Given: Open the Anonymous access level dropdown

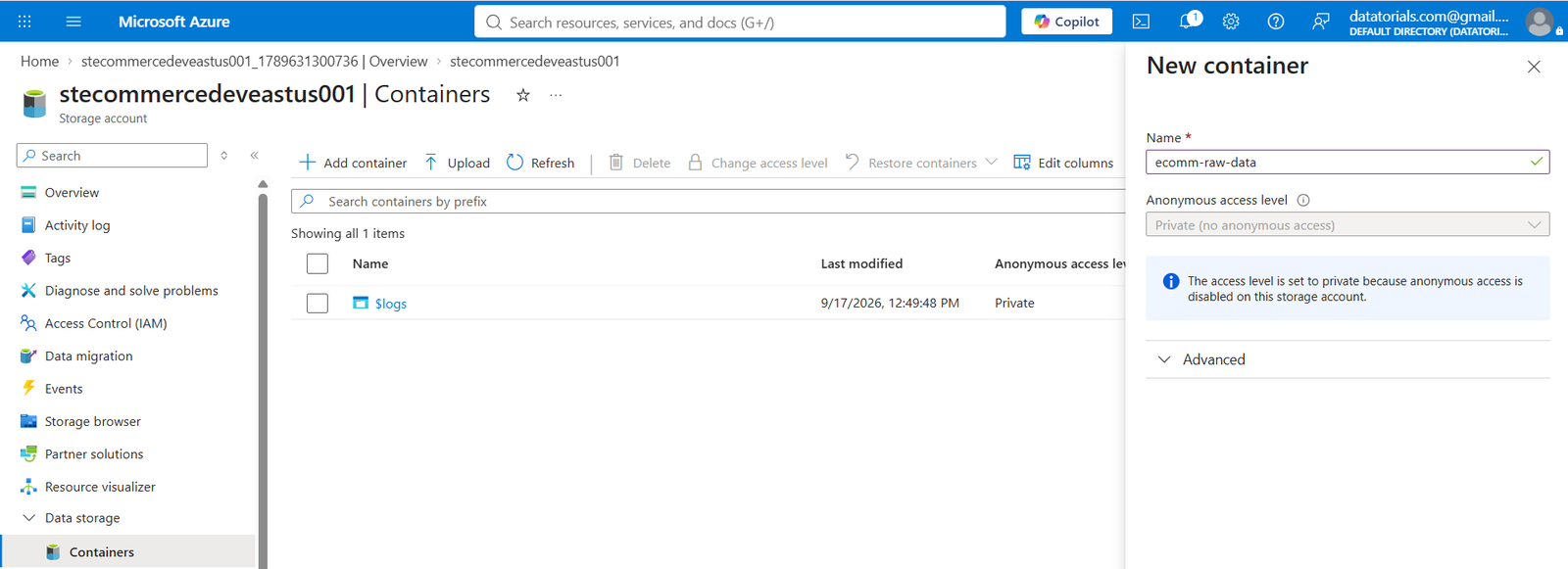Looking at the screenshot, I should pos(1347,225).
